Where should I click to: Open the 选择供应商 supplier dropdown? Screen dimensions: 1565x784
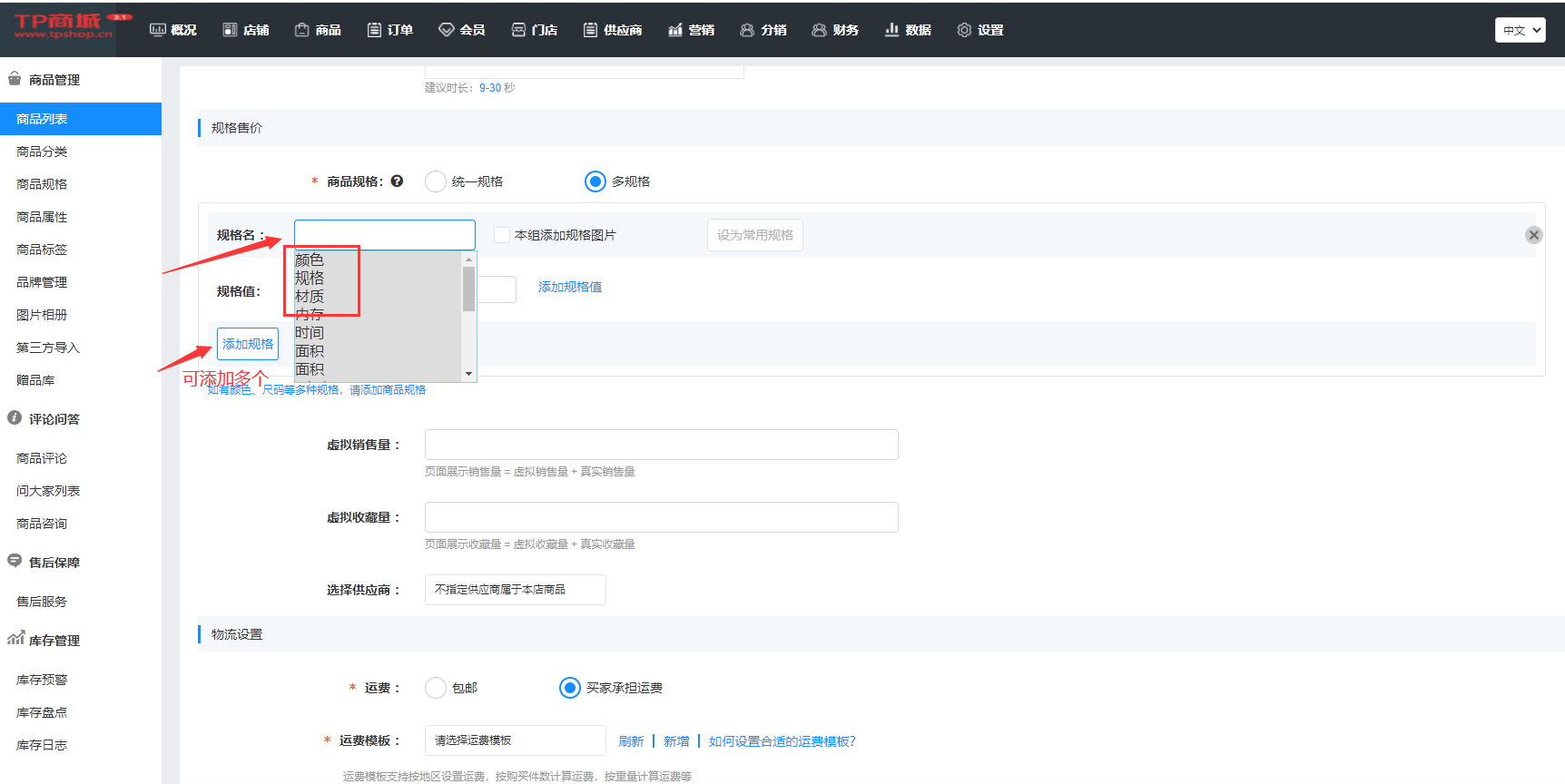[x=515, y=590]
